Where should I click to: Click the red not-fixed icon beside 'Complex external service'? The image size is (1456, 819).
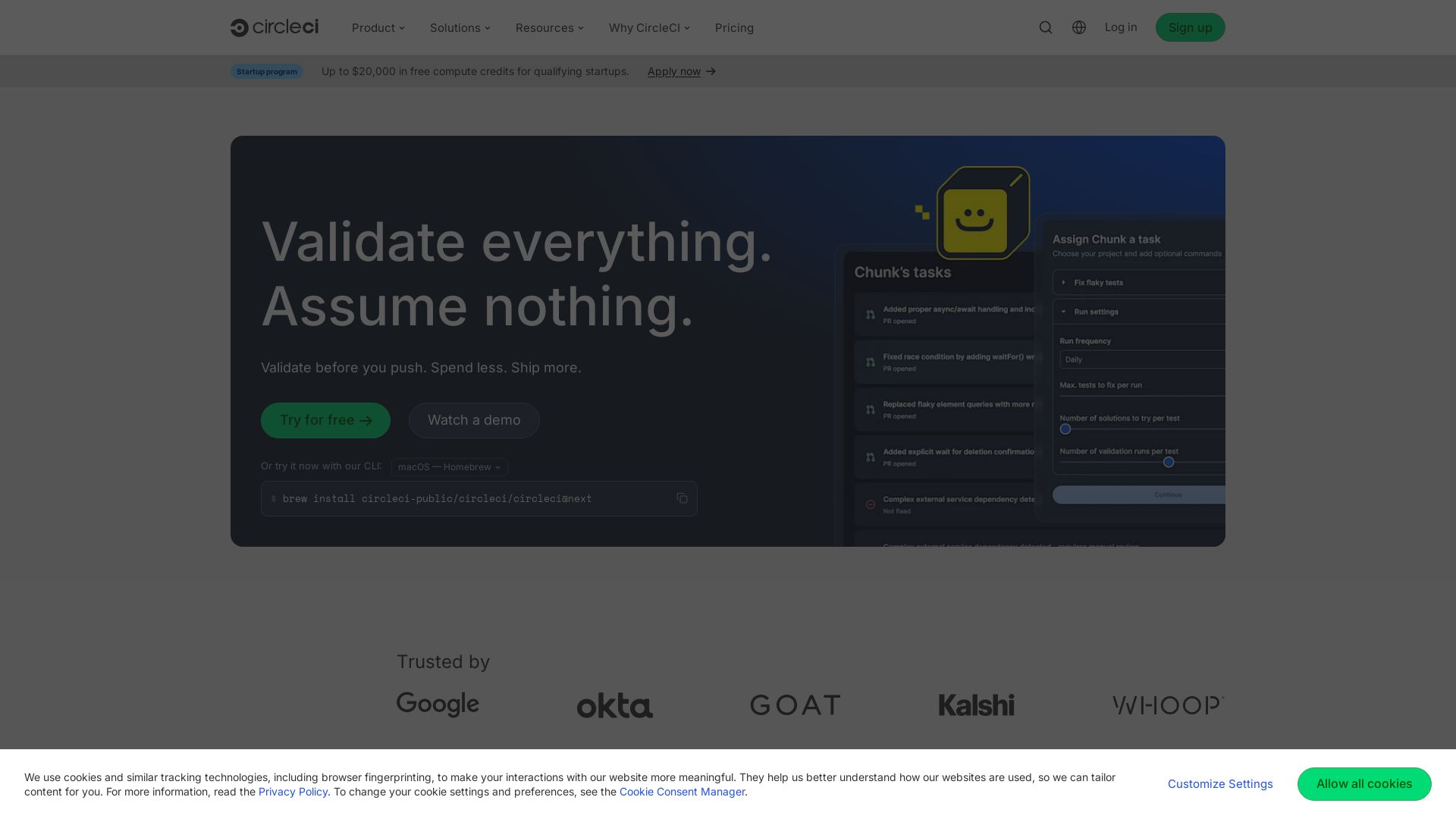pos(871,505)
